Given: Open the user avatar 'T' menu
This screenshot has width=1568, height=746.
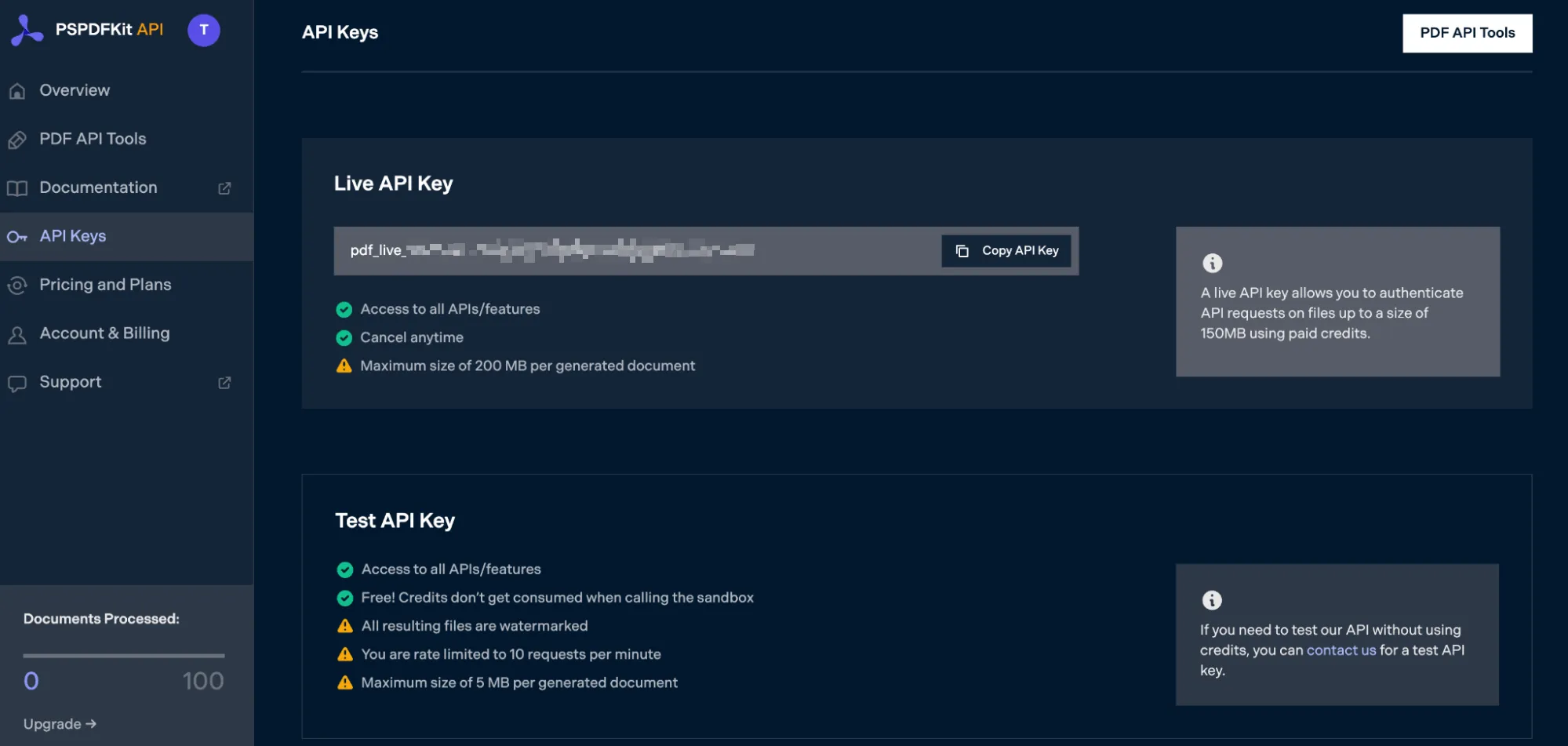Looking at the screenshot, I should tap(204, 31).
